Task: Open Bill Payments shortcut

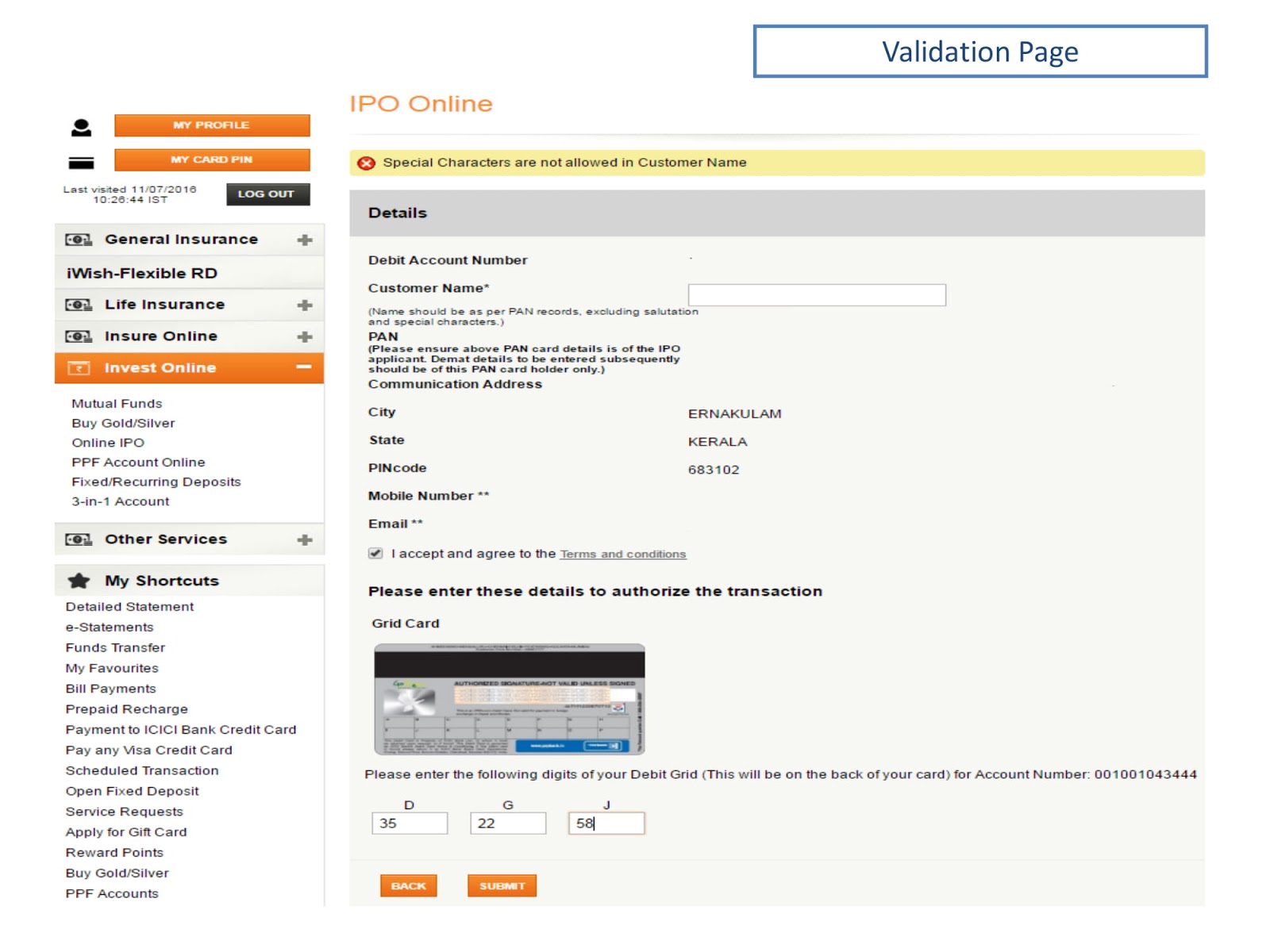Action: [x=110, y=689]
